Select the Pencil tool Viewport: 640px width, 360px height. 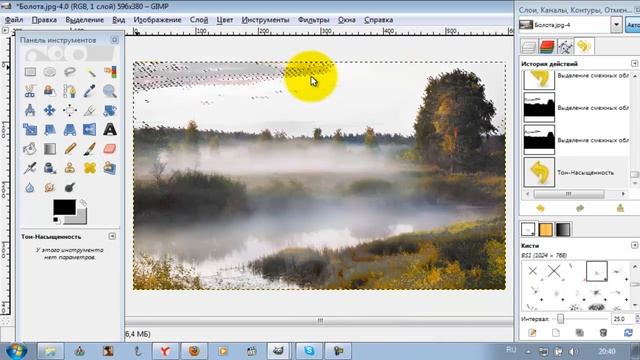coord(70,149)
